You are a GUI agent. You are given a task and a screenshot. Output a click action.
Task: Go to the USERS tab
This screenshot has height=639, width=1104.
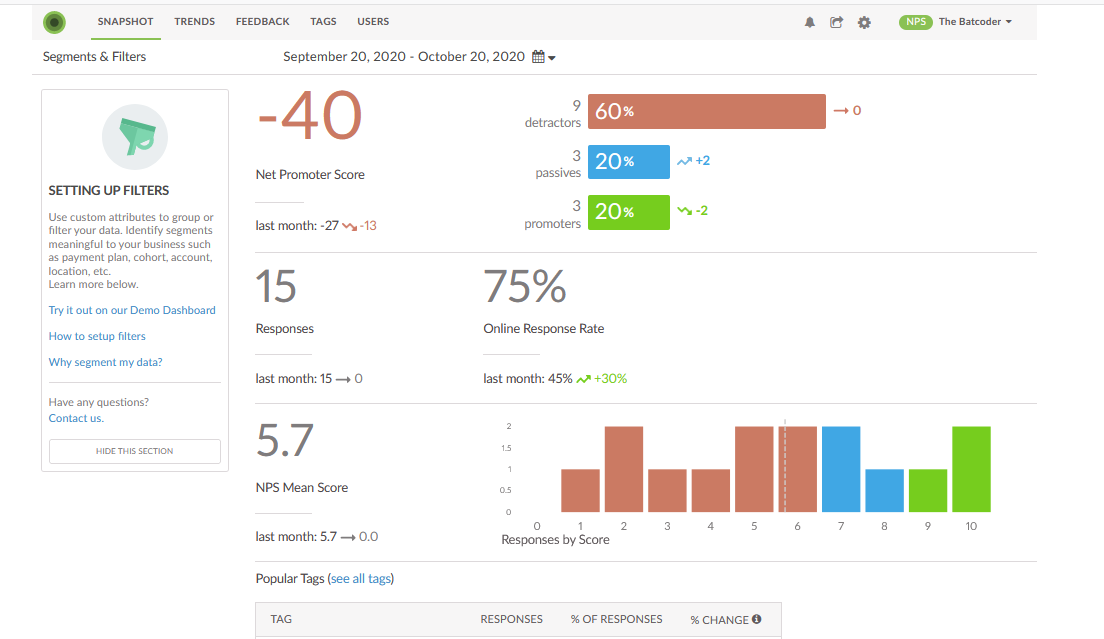pos(372,21)
